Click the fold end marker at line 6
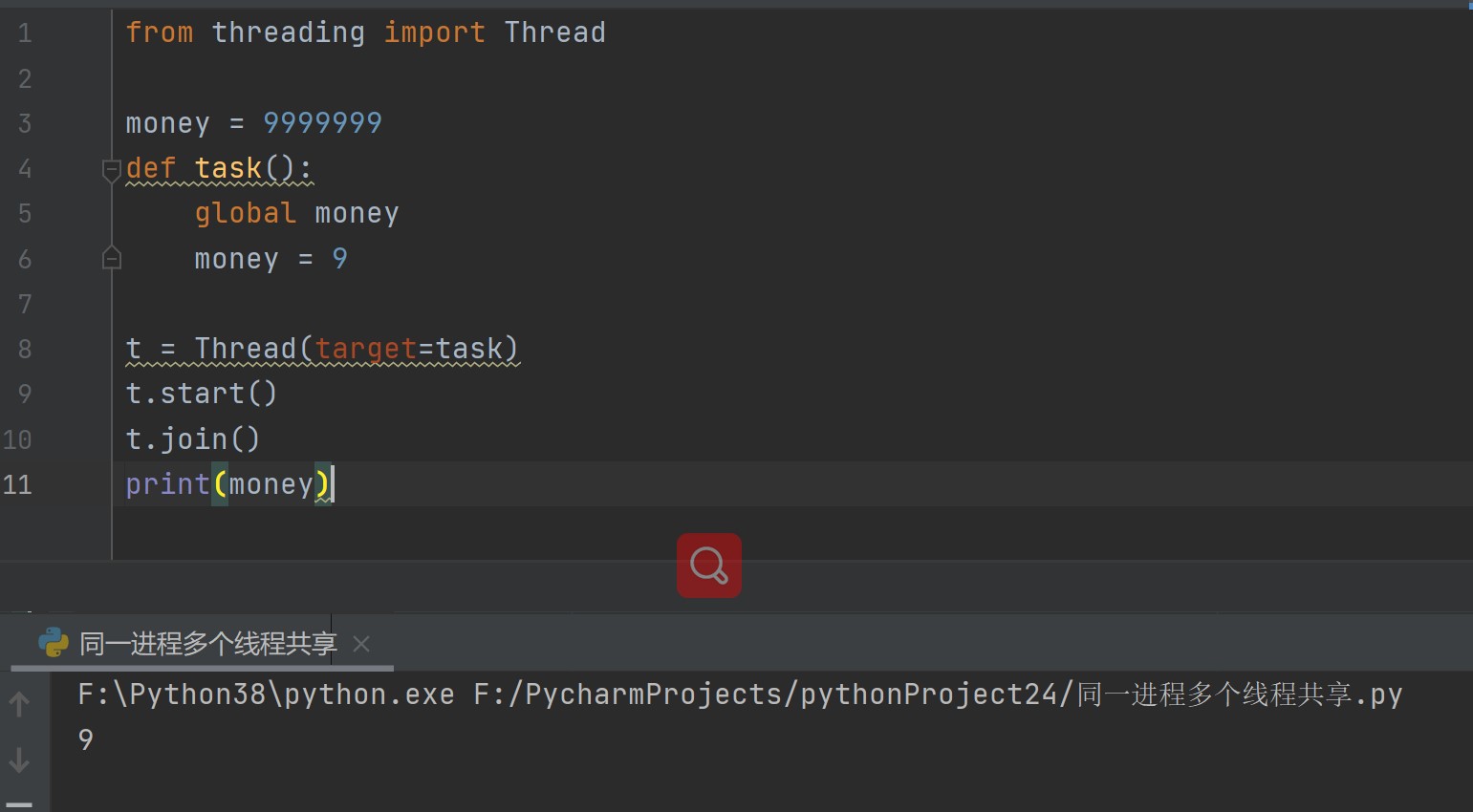This screenshot has width=1473, height=812. (112, 258)
